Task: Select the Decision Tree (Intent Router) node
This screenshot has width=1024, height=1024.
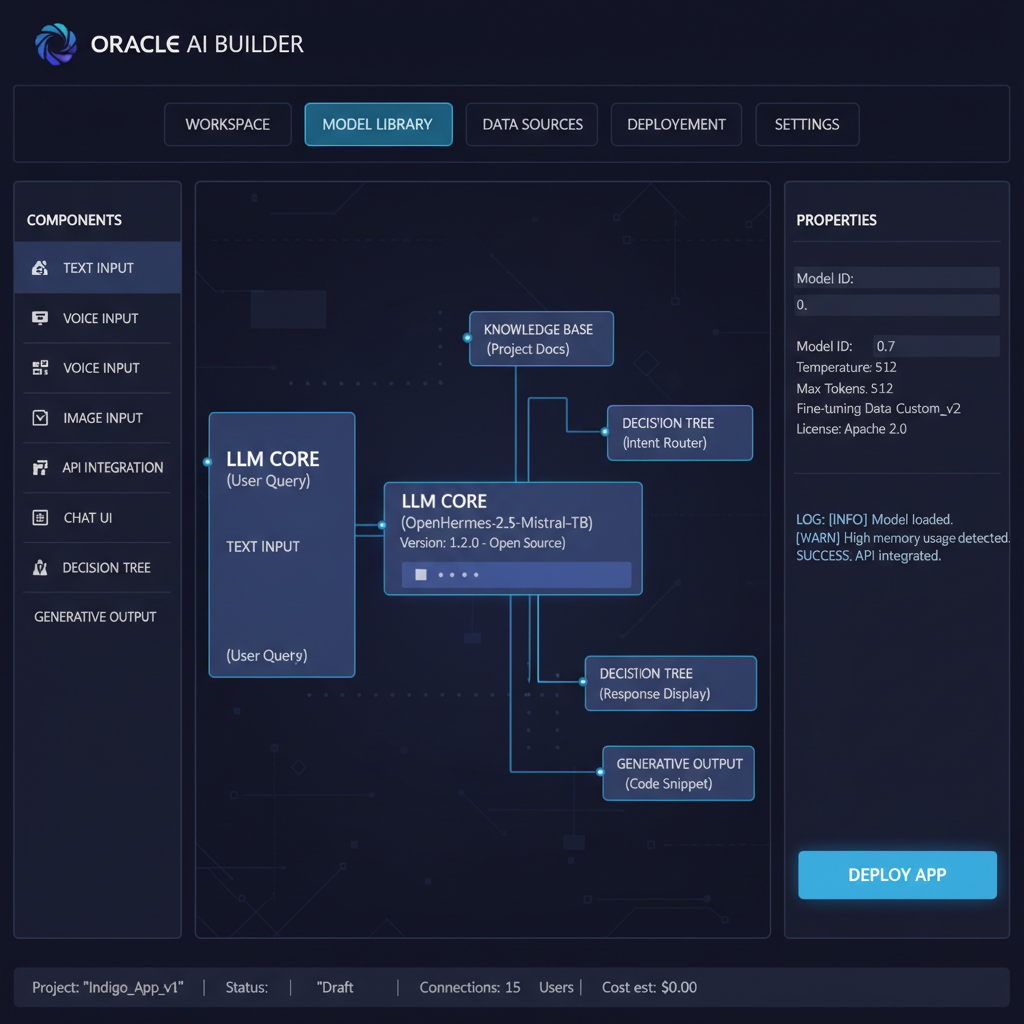Action: click(x=680, y=433)
